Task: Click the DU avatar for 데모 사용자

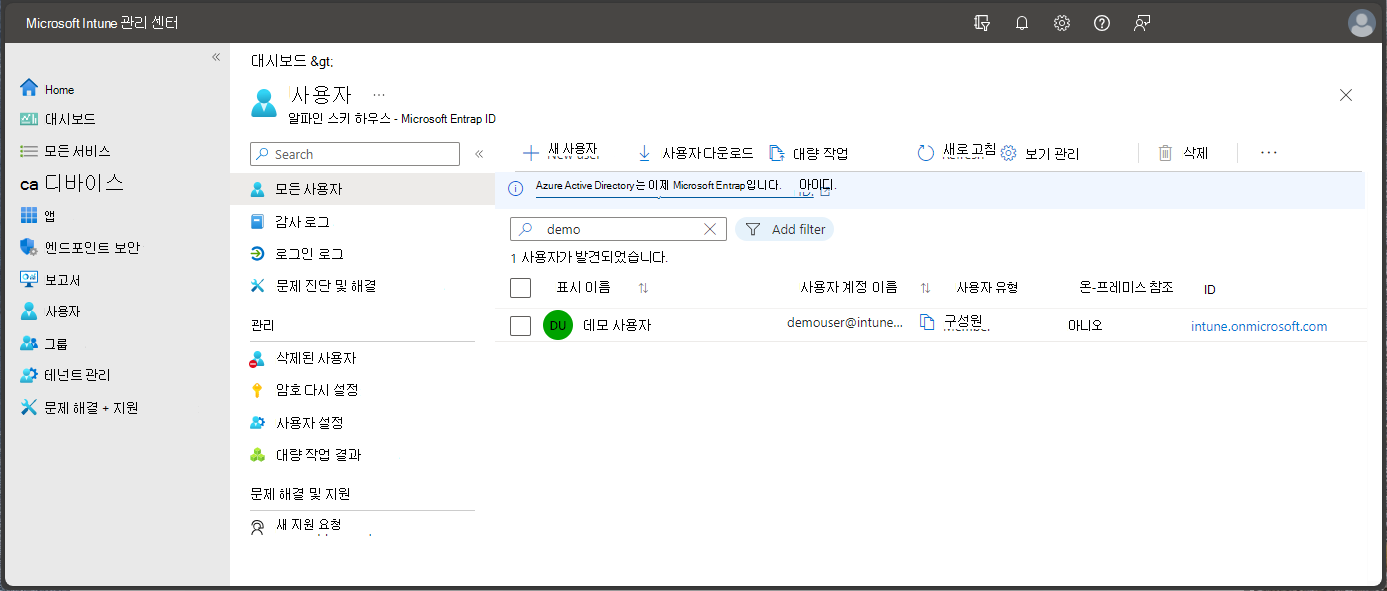Action: [x=558, y=325]
